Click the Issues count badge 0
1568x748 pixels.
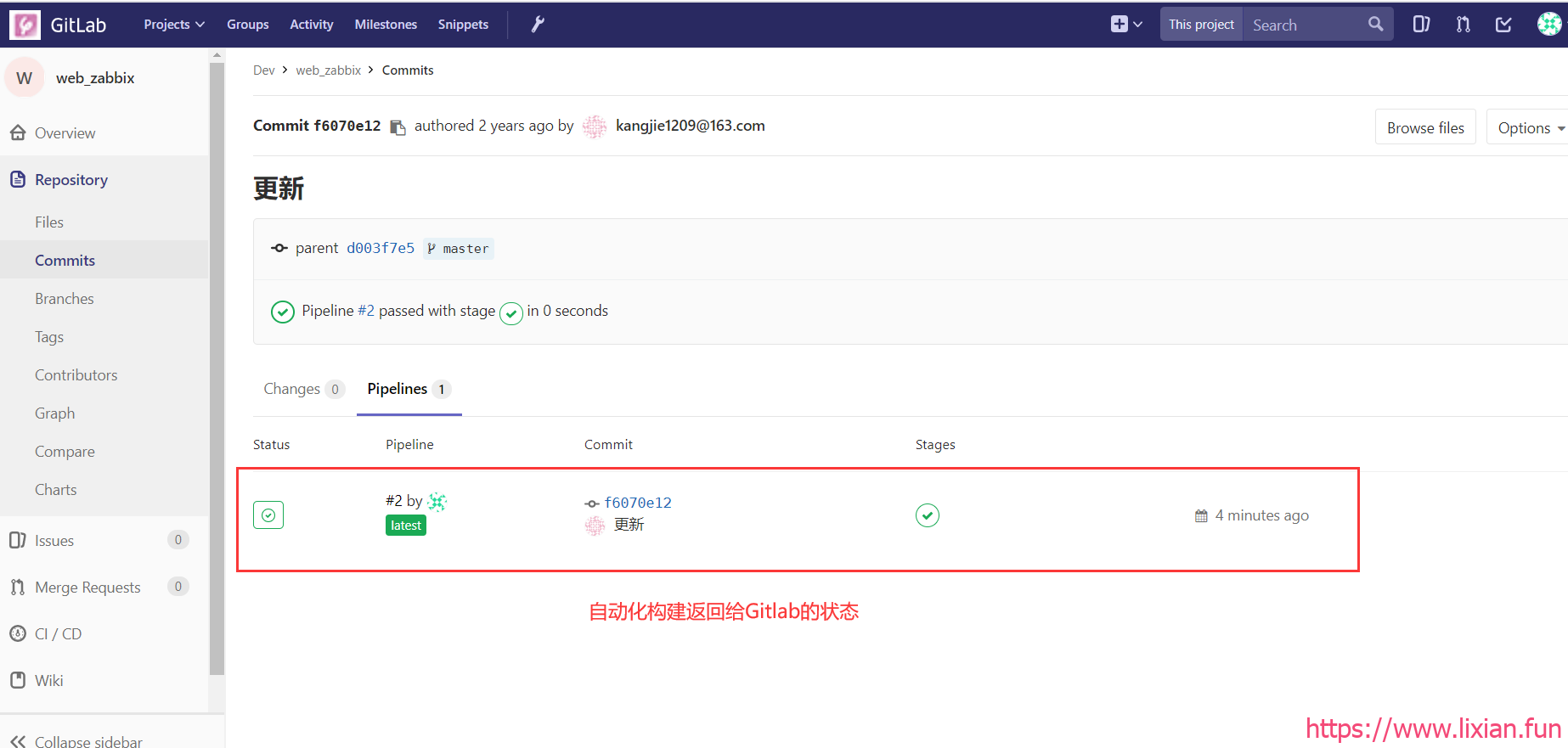point(178,540)
